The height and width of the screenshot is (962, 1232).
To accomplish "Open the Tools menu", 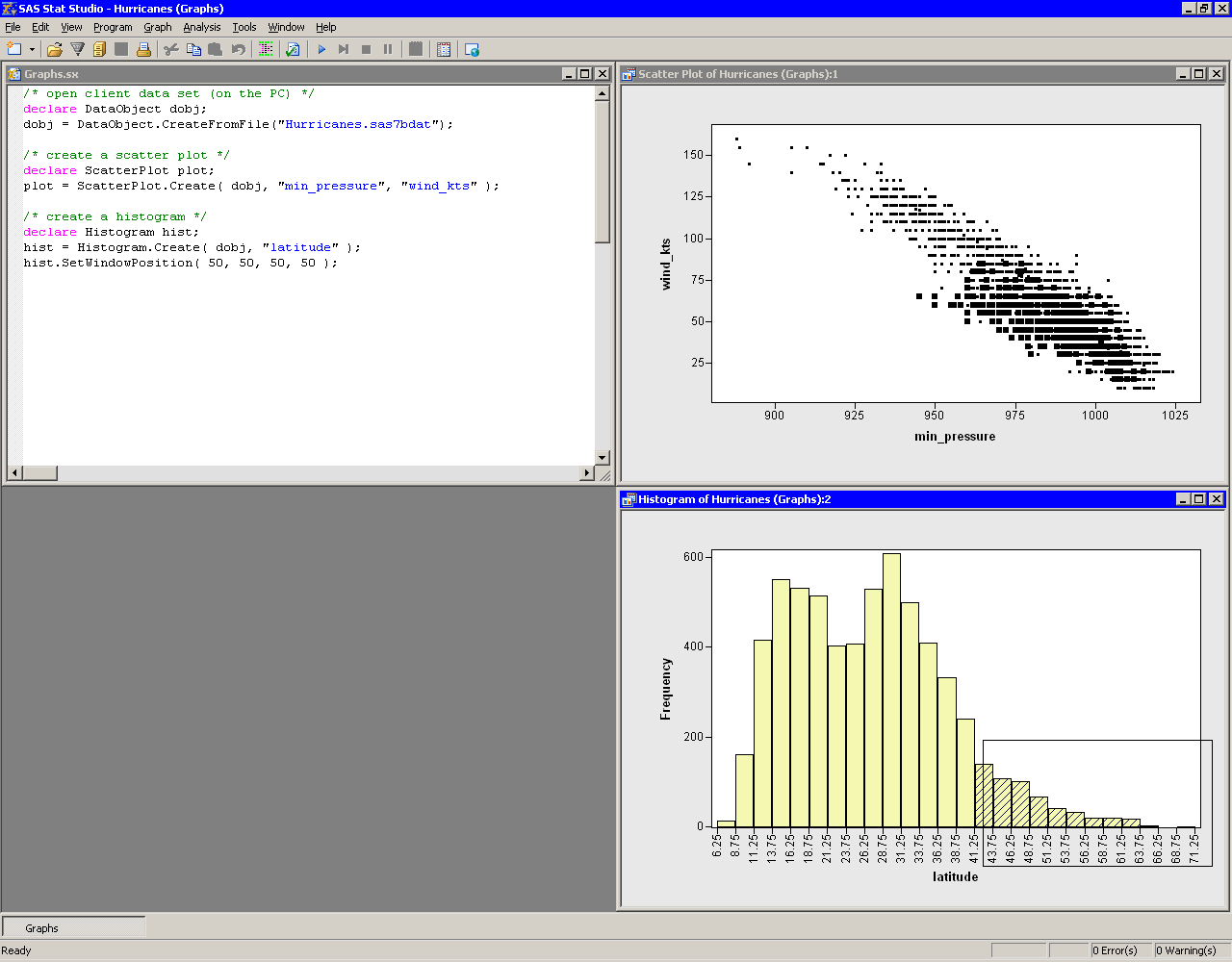I will tap(244, 27).
